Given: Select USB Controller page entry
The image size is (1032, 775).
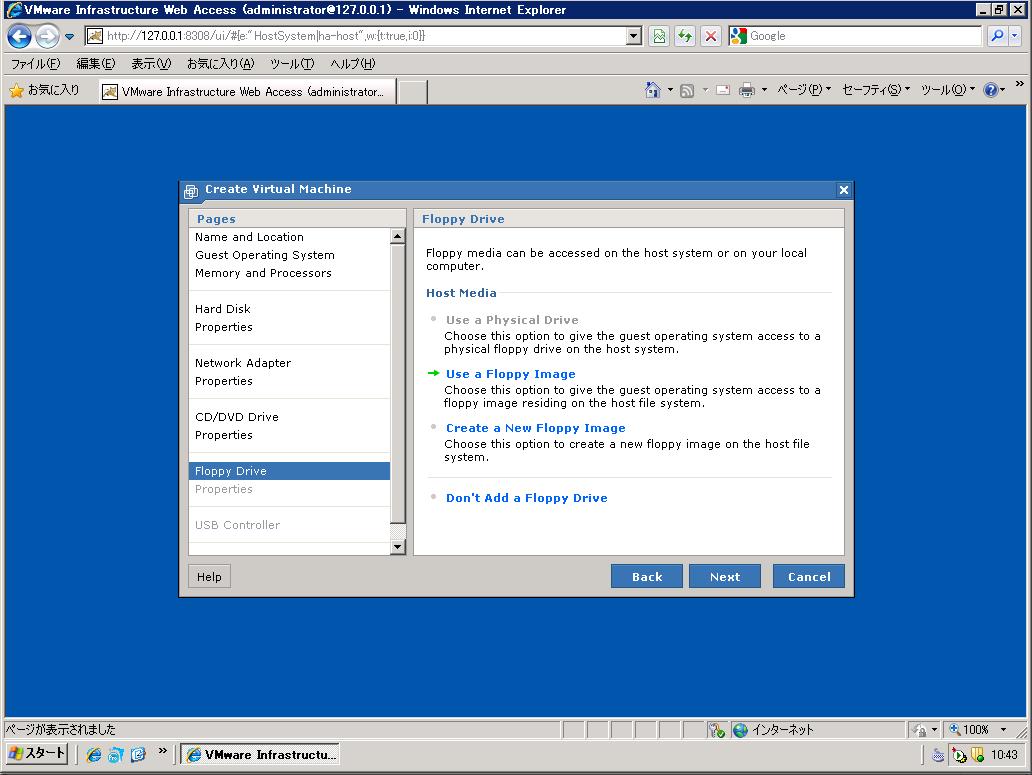Looking at the screenshot, I should click(237, 525).
